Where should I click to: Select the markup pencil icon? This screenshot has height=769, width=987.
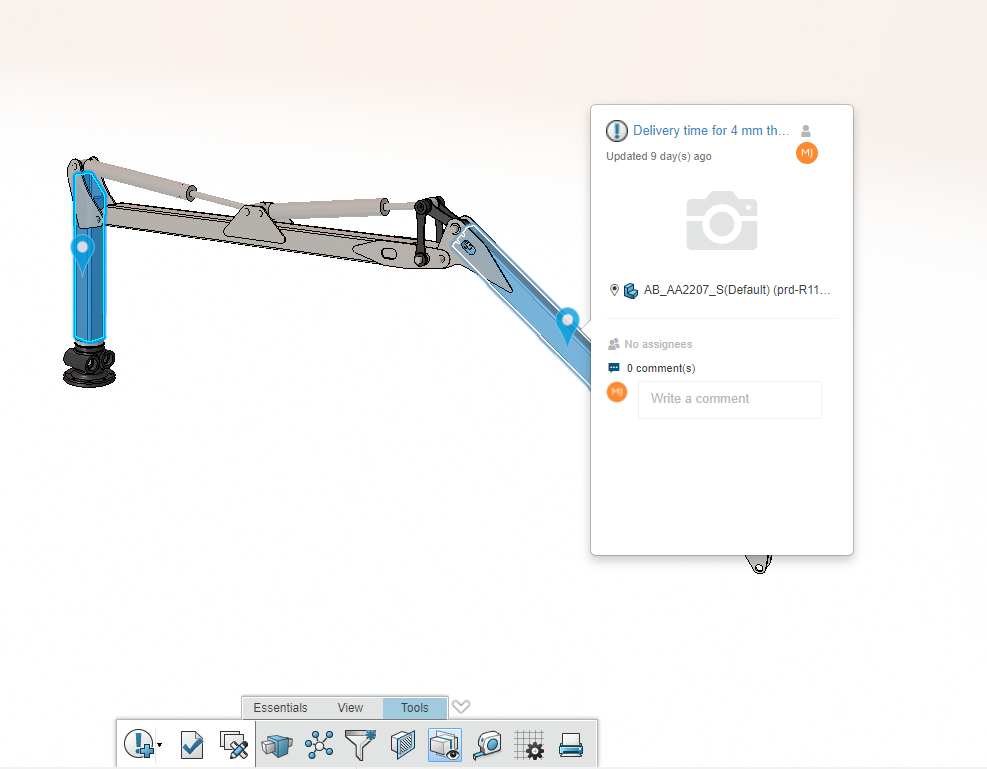[234, 744]
